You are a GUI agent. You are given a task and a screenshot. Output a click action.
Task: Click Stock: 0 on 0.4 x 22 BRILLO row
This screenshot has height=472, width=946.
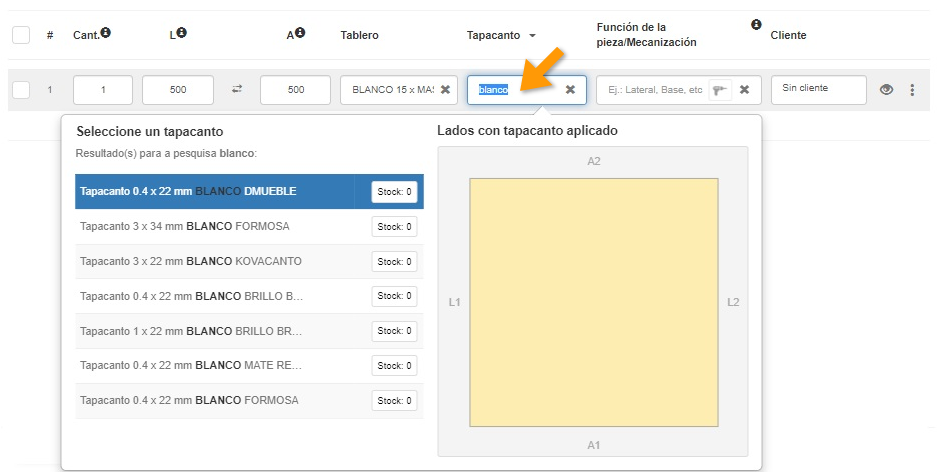(x=395, y=296)
